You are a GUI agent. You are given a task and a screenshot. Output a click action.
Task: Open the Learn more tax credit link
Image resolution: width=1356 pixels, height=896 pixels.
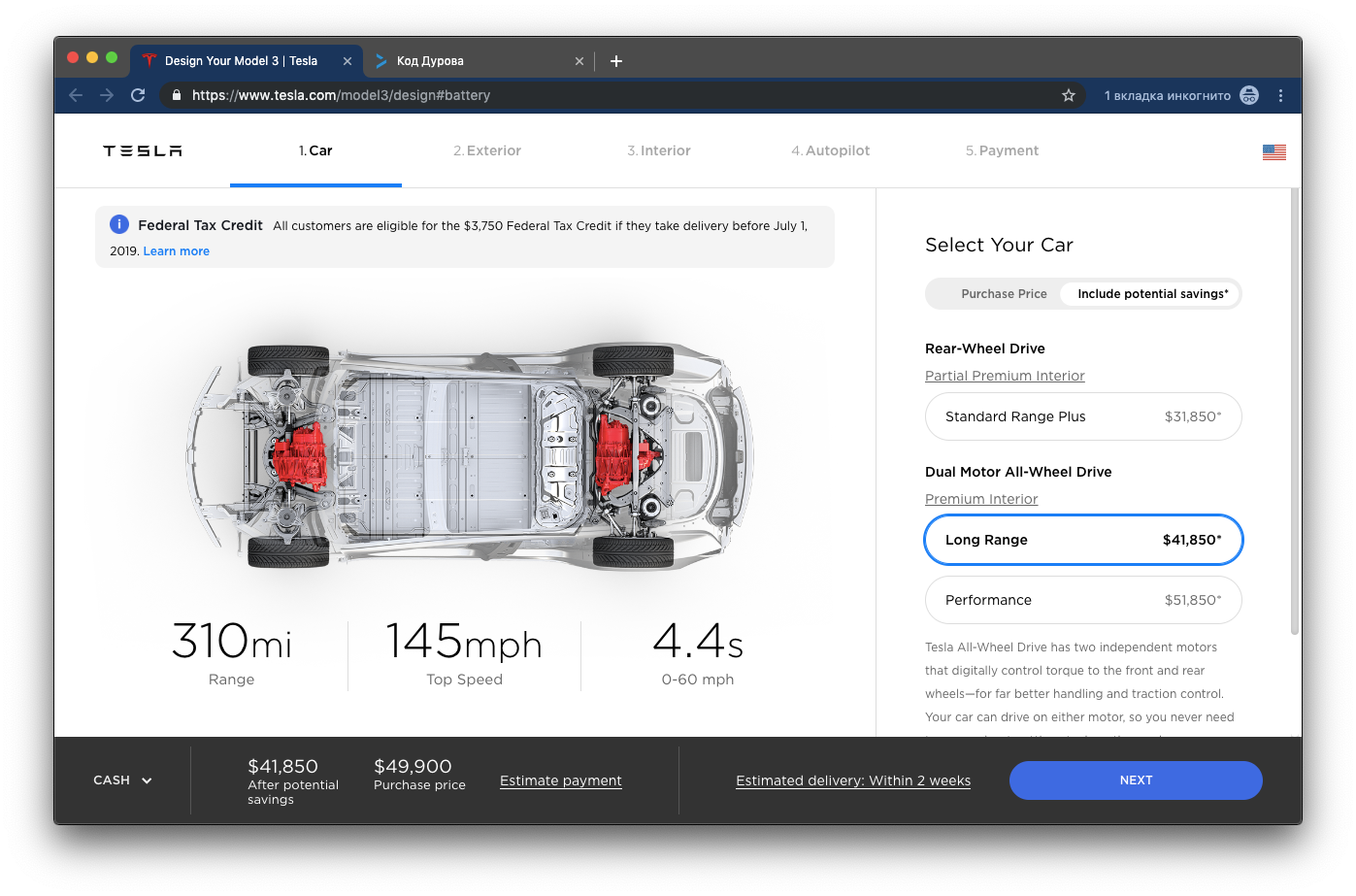(x=177, y=251)
